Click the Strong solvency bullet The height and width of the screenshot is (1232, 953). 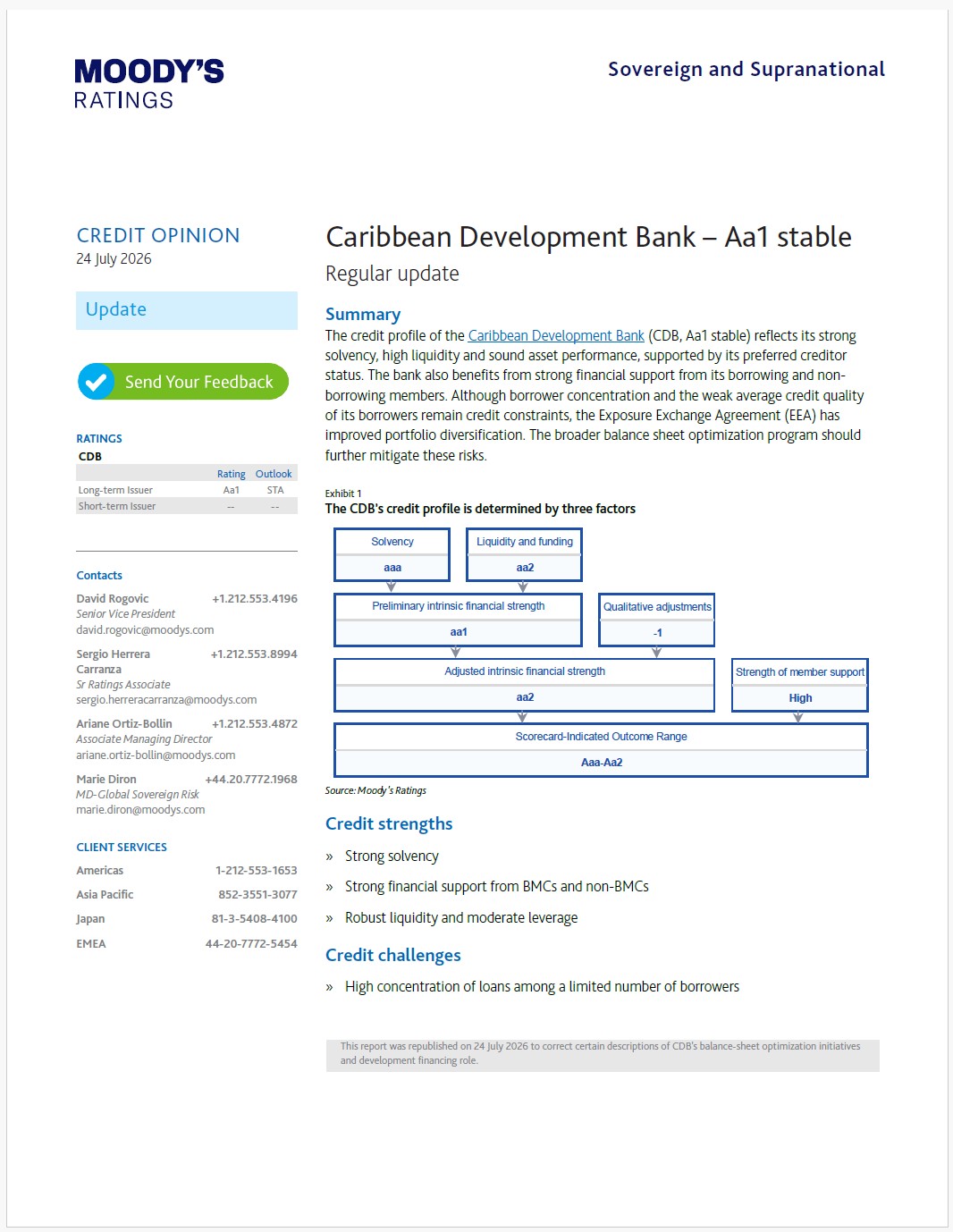(x=392, y=856)
